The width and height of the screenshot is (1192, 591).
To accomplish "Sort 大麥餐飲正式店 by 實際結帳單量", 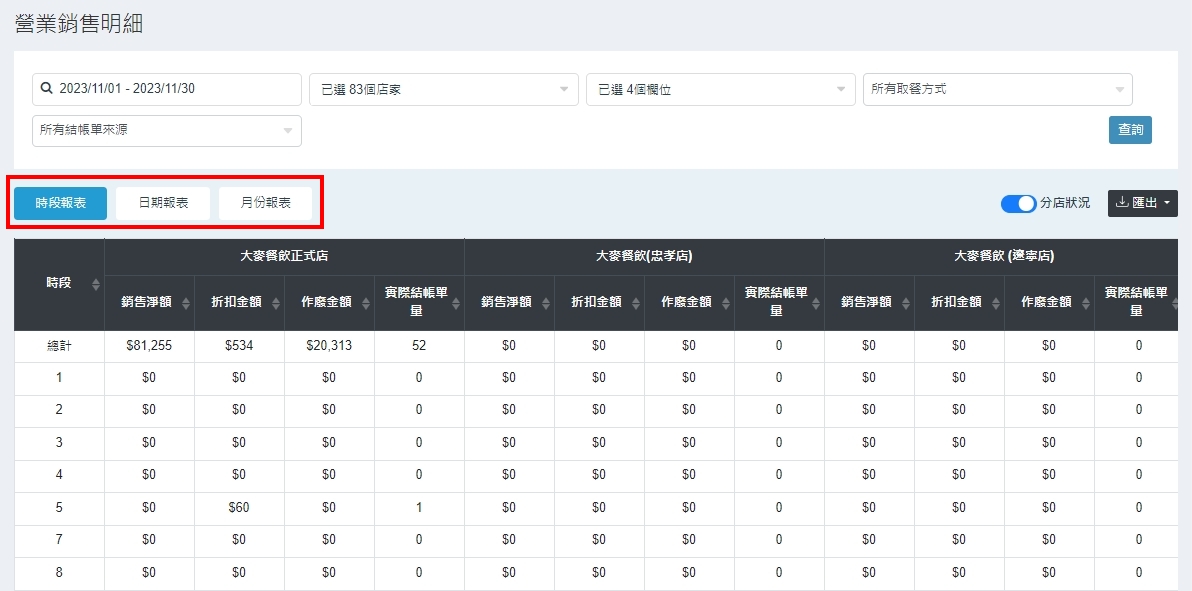I will (456, 303).
